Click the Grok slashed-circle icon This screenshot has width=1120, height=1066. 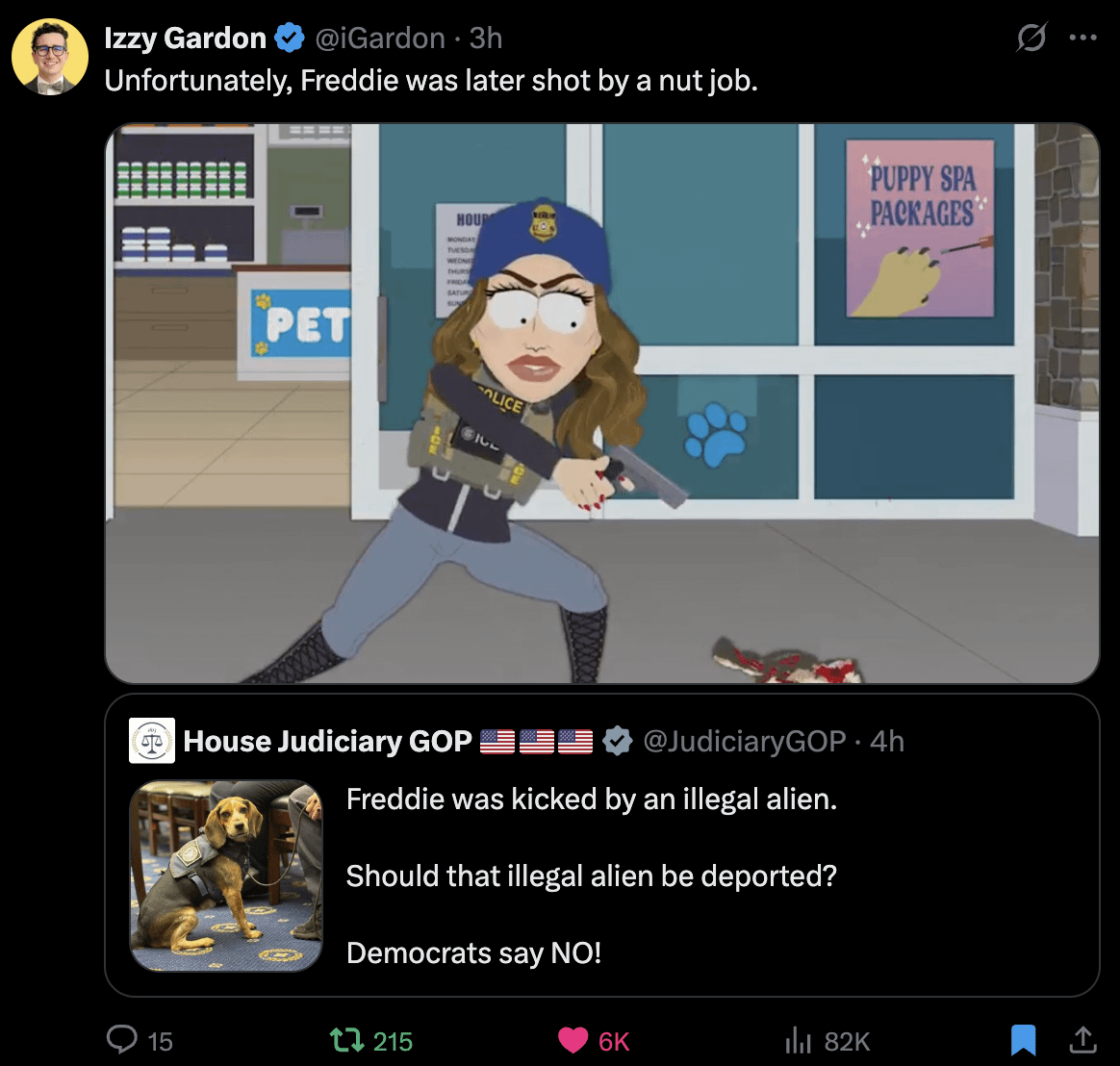coord(1031,38)
